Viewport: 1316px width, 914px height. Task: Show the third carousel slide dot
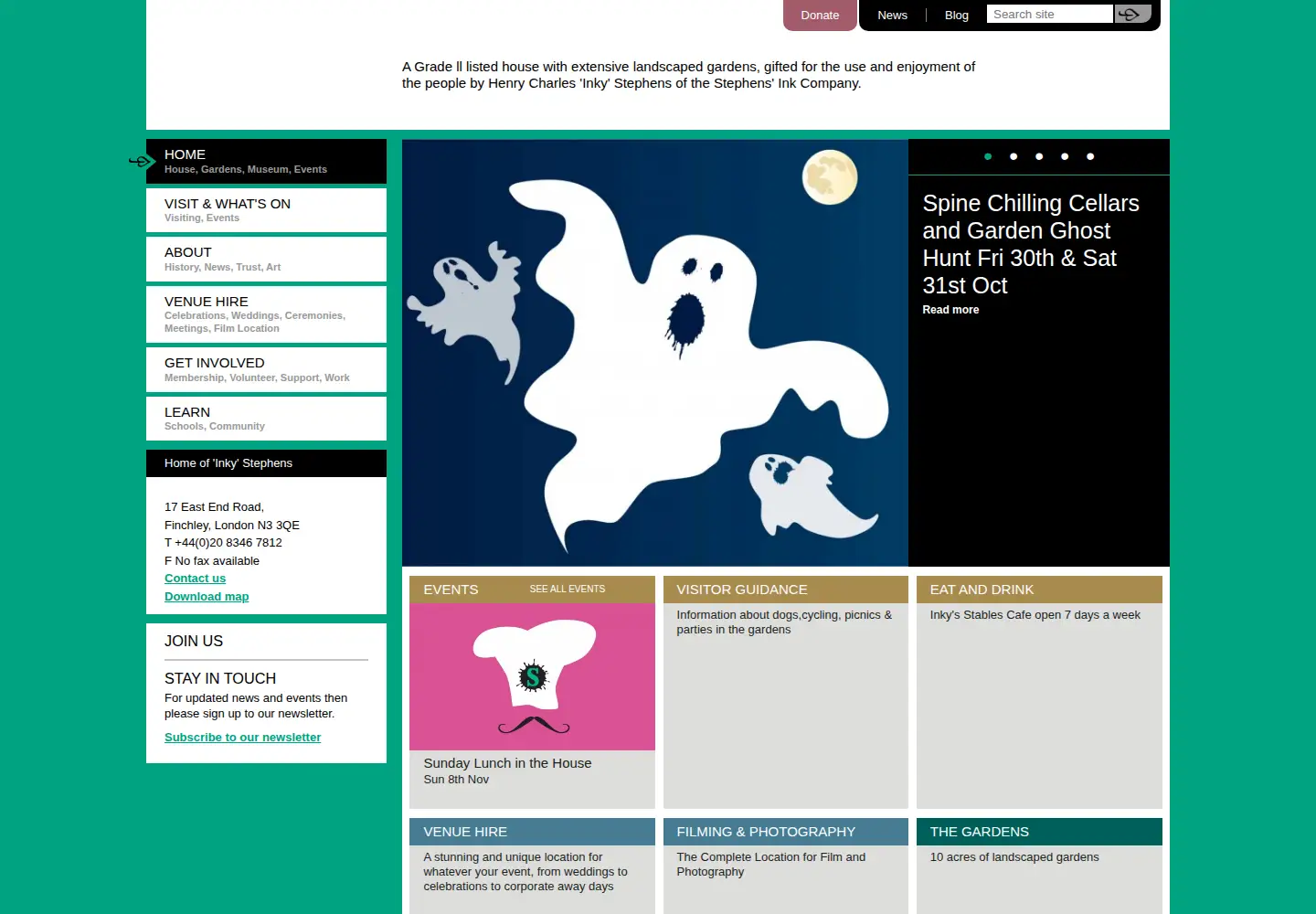pos(1039,156)
